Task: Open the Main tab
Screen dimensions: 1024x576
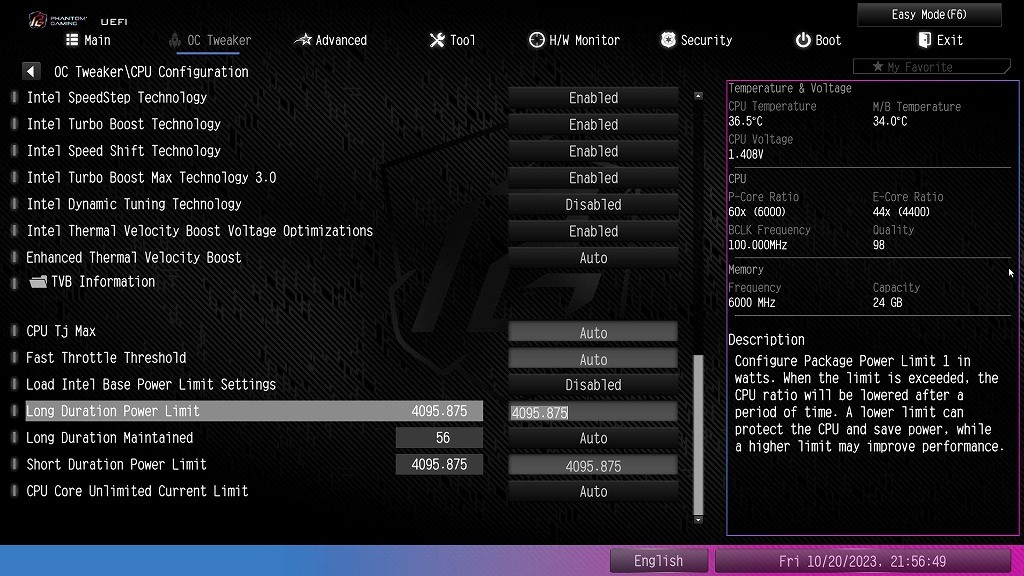Action: coord(88,40)
